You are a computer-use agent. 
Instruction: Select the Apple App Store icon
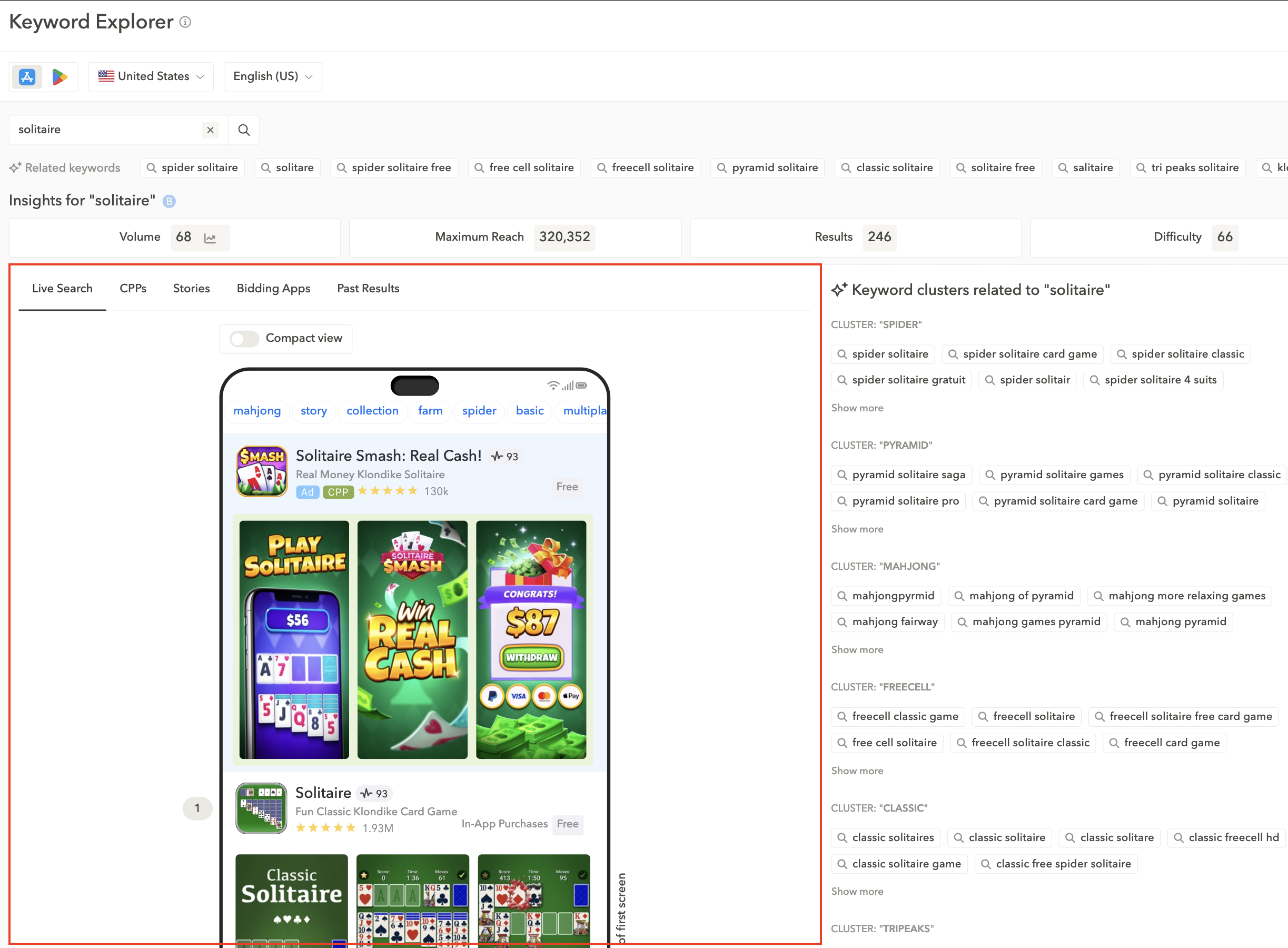coord(27,76)
